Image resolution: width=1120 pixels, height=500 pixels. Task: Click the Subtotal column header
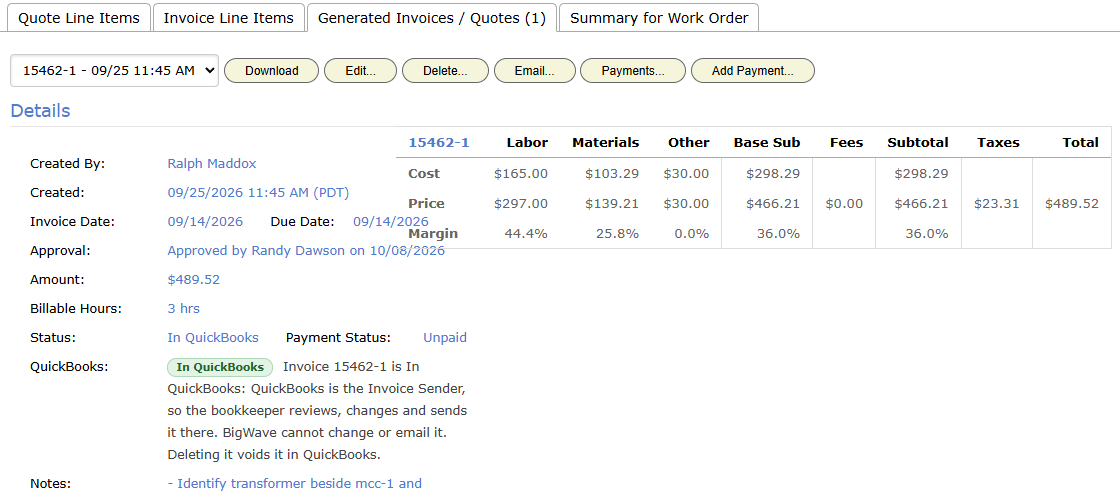click(x=918, y=142)
